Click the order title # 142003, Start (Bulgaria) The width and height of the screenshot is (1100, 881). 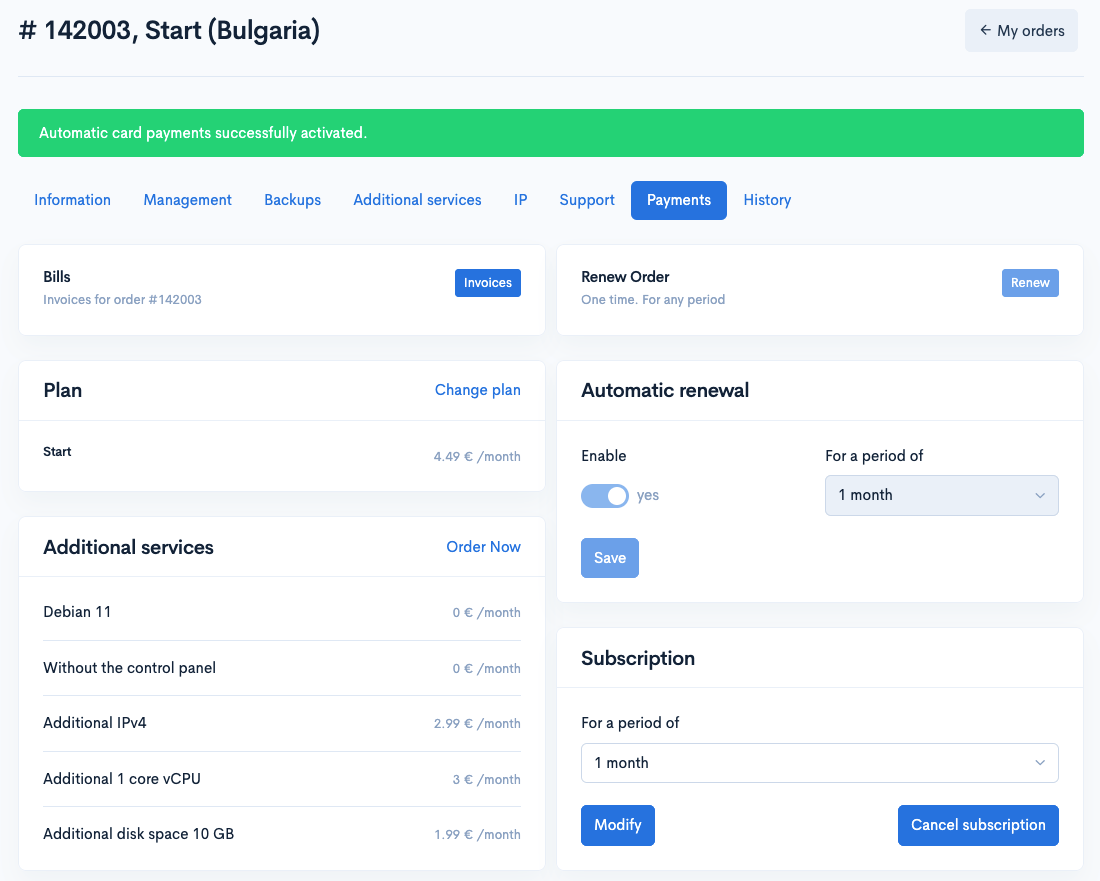point(169,31)
